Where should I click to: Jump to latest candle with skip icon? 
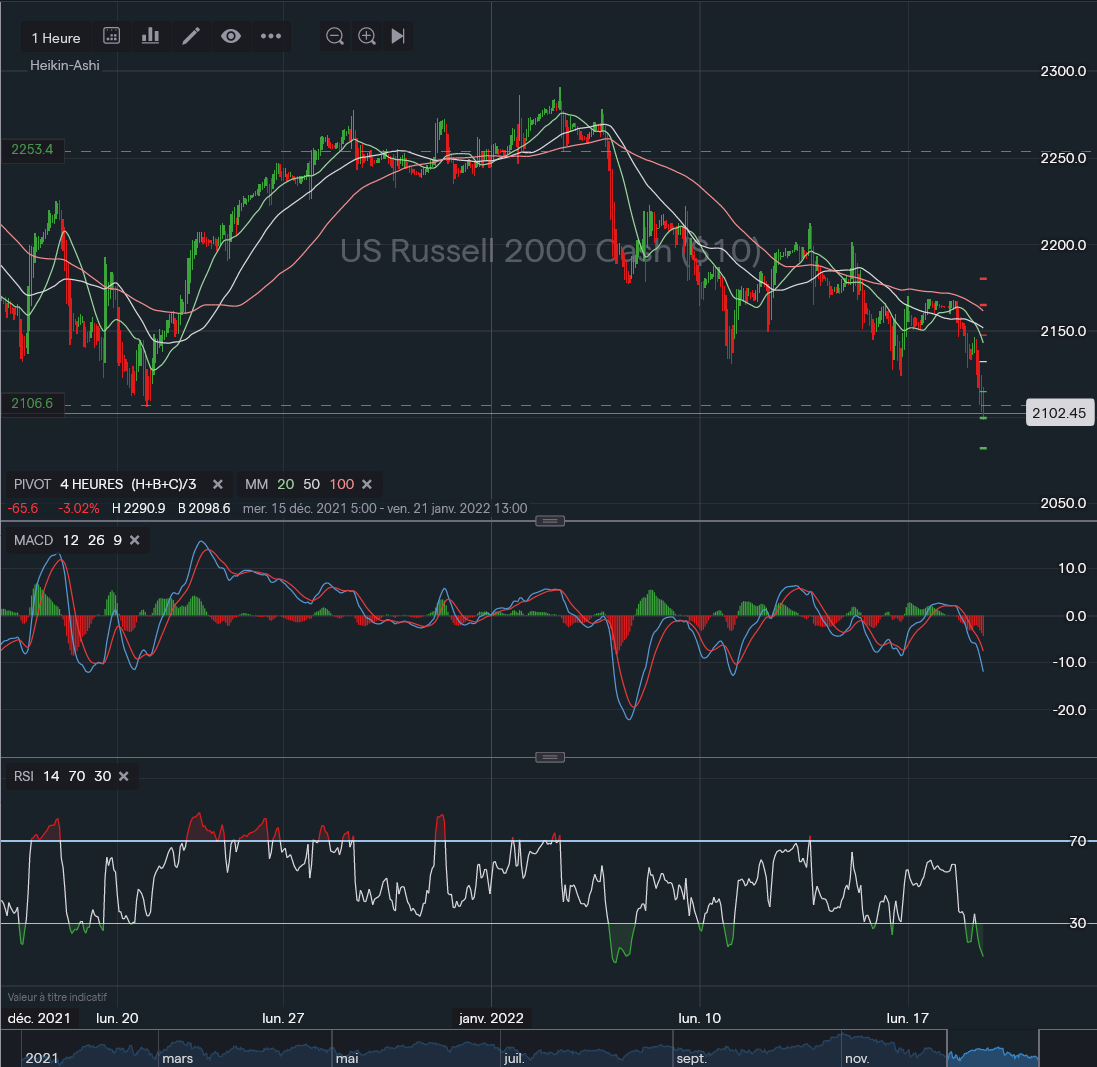pyautogui.click(x=398, y=36)
